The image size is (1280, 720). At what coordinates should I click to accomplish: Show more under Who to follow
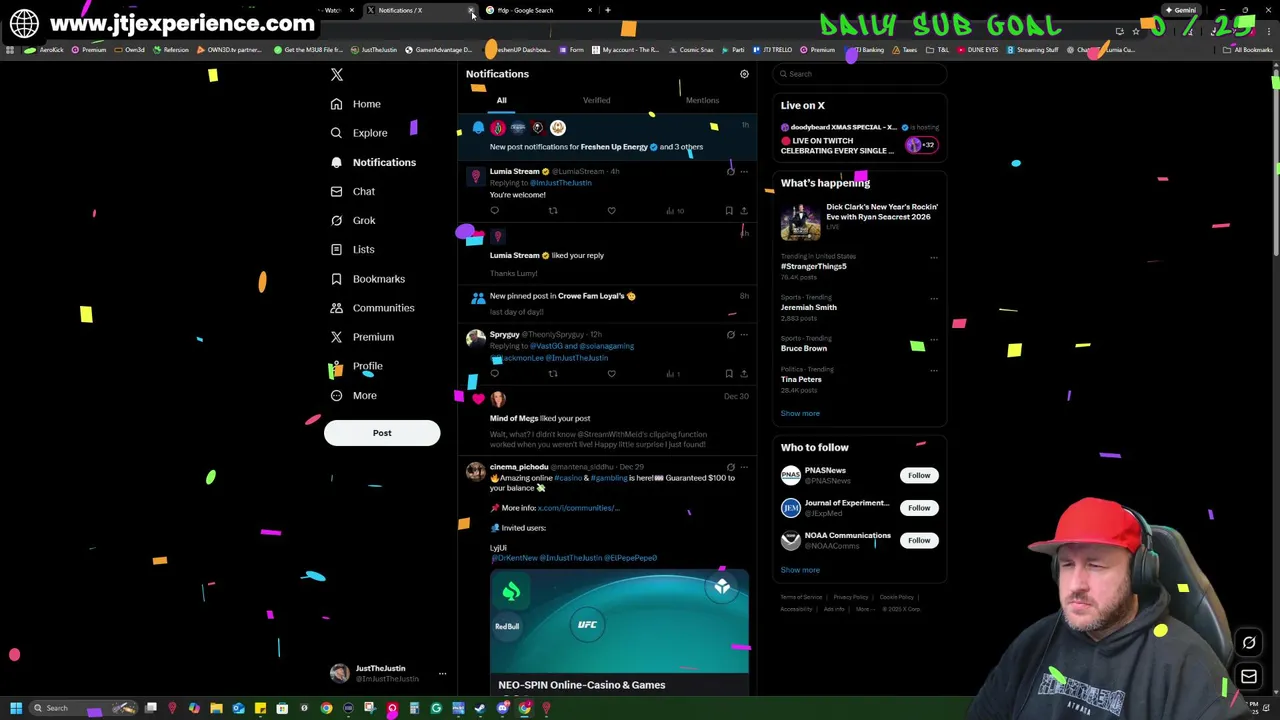(800, 570)
